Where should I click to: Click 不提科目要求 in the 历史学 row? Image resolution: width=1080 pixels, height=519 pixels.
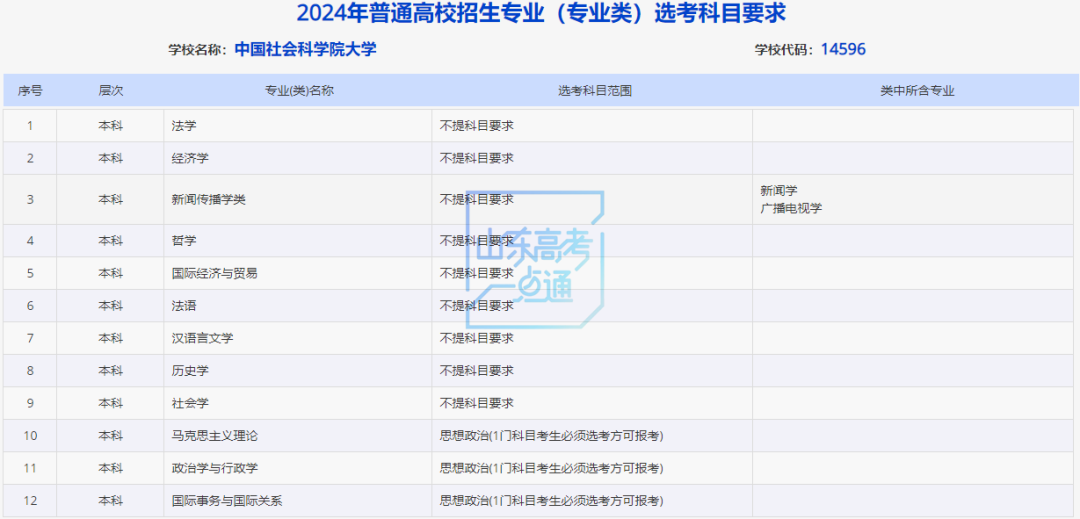[477, 371]
